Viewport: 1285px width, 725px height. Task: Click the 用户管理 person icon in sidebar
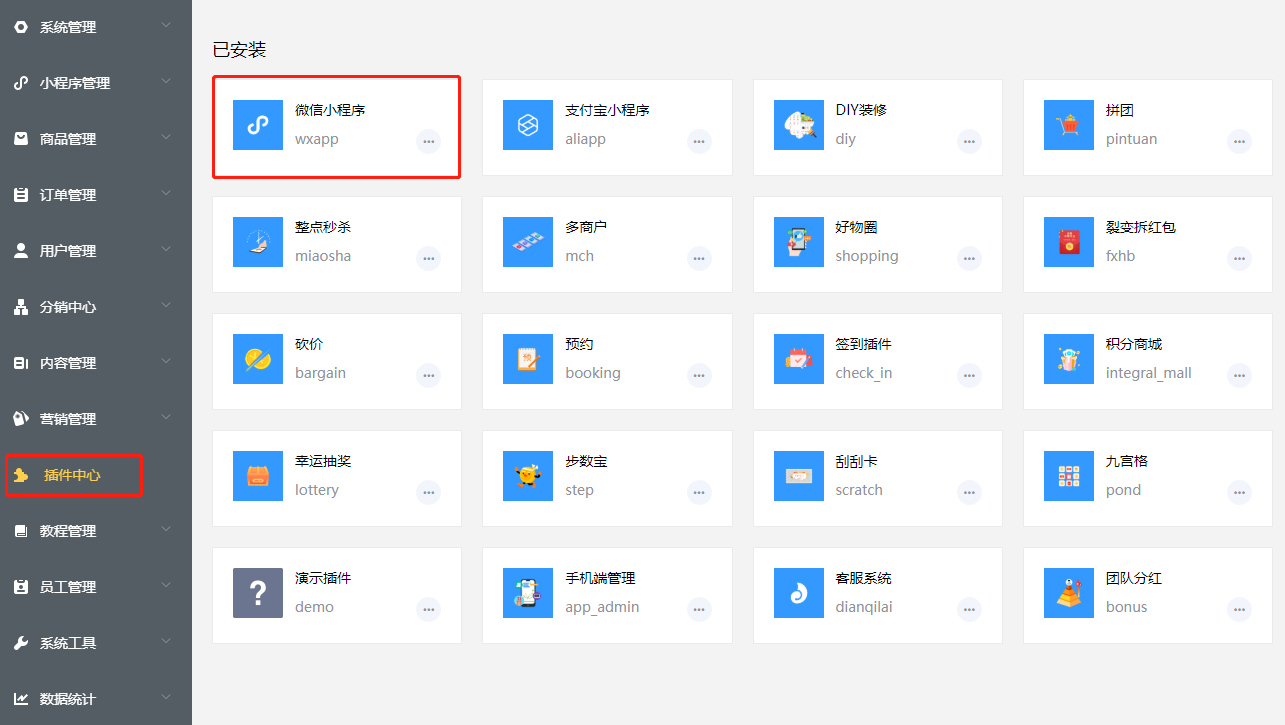click(x=21, y=251)
